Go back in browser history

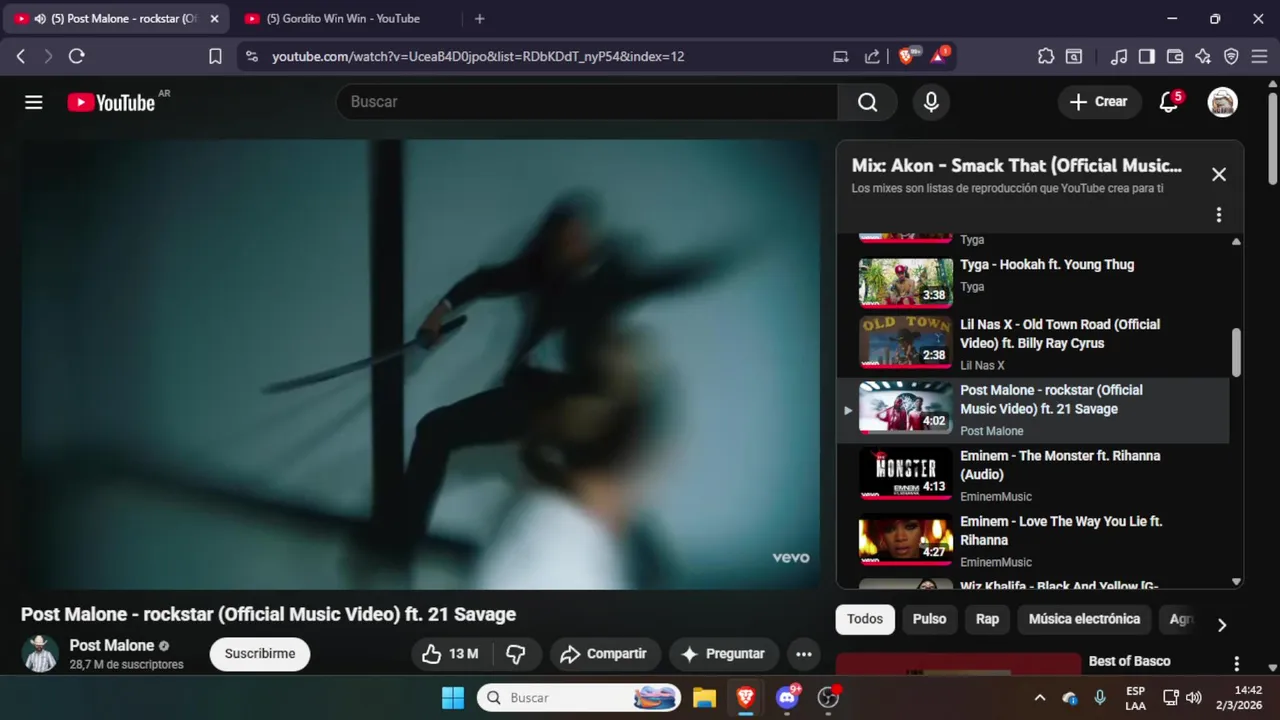[x=20, y=57]
